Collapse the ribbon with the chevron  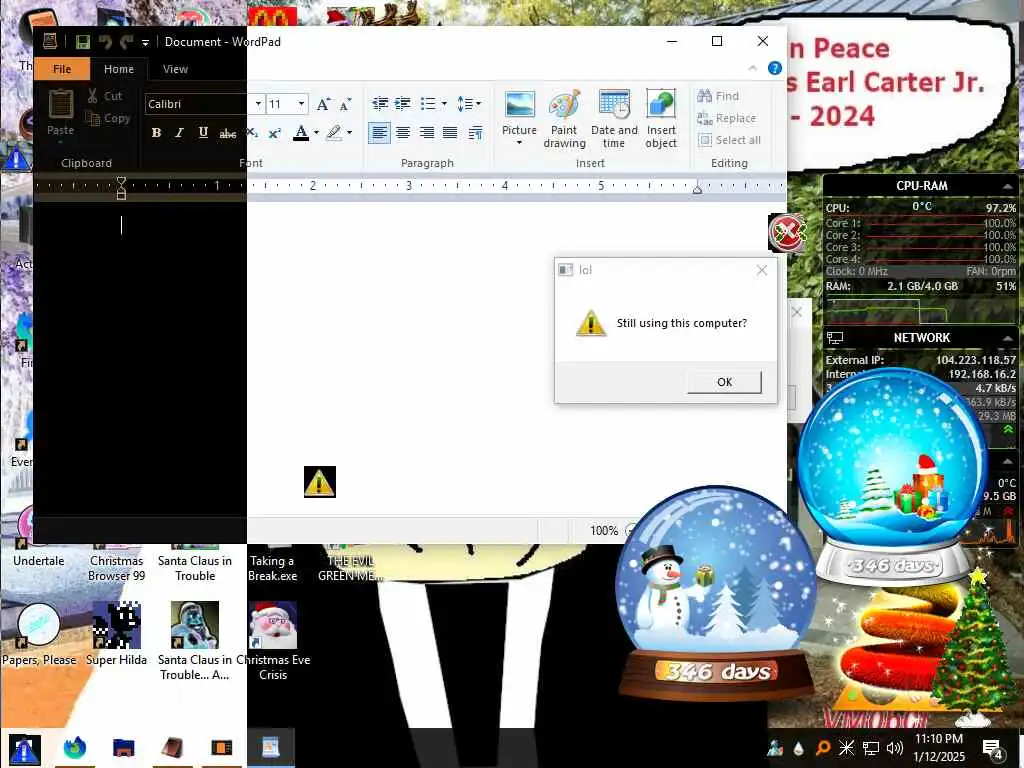752,68
